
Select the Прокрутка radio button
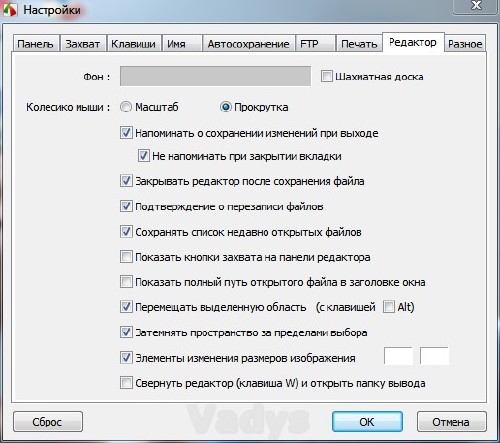226,107
